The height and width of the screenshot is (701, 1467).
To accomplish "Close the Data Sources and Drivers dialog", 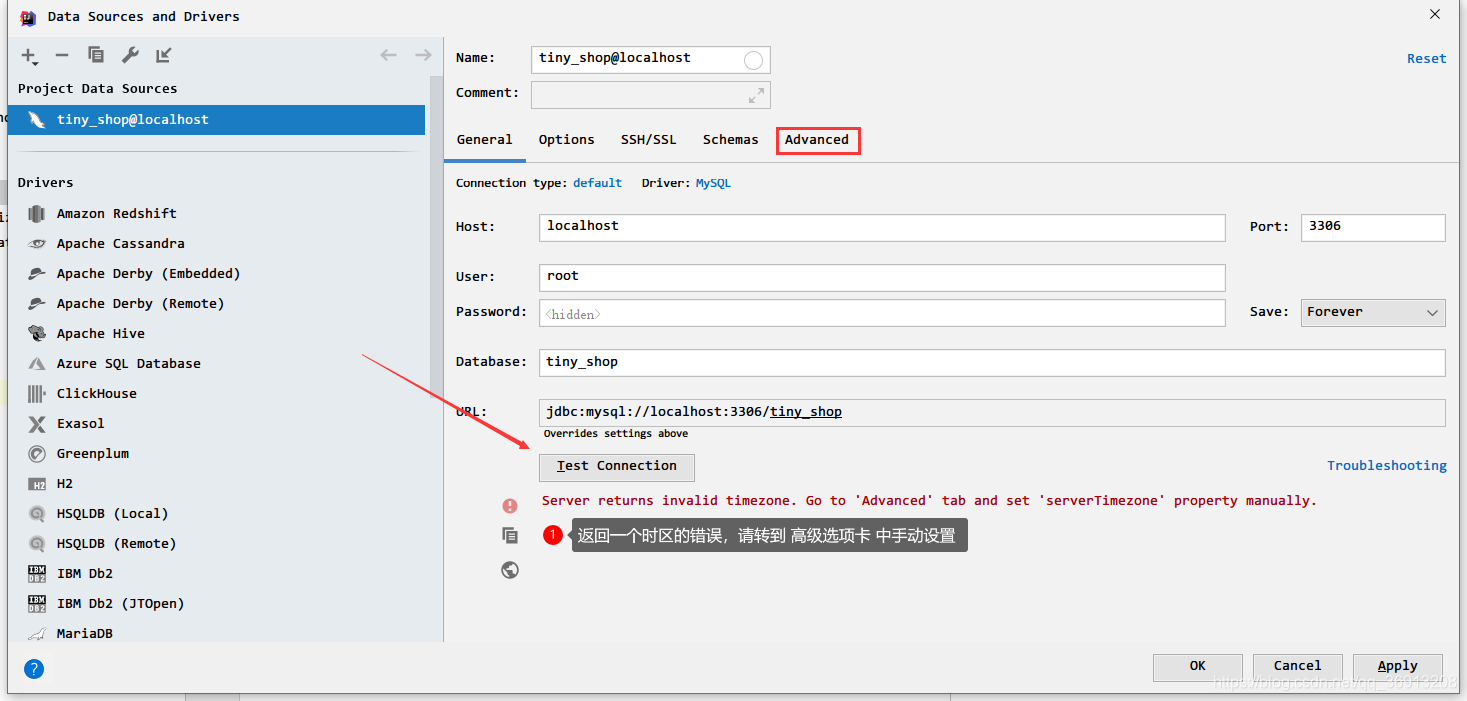I will 1434,15.
